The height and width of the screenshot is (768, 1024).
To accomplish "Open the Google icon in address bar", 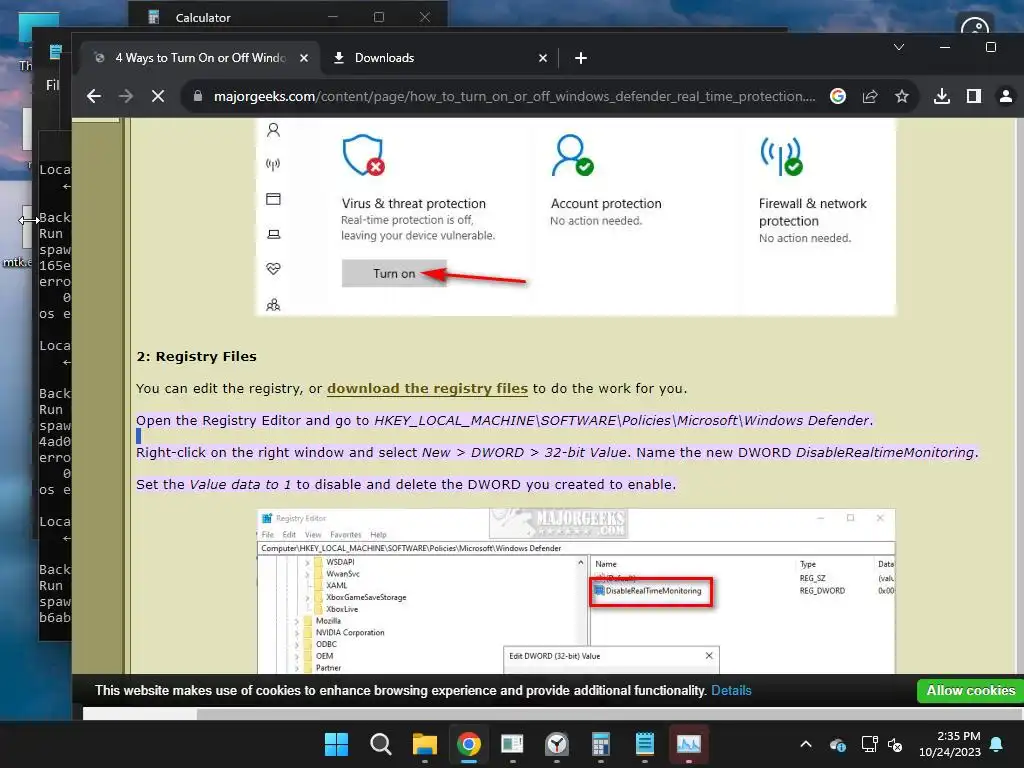I will pyautogui.click(x=838, y=97).
